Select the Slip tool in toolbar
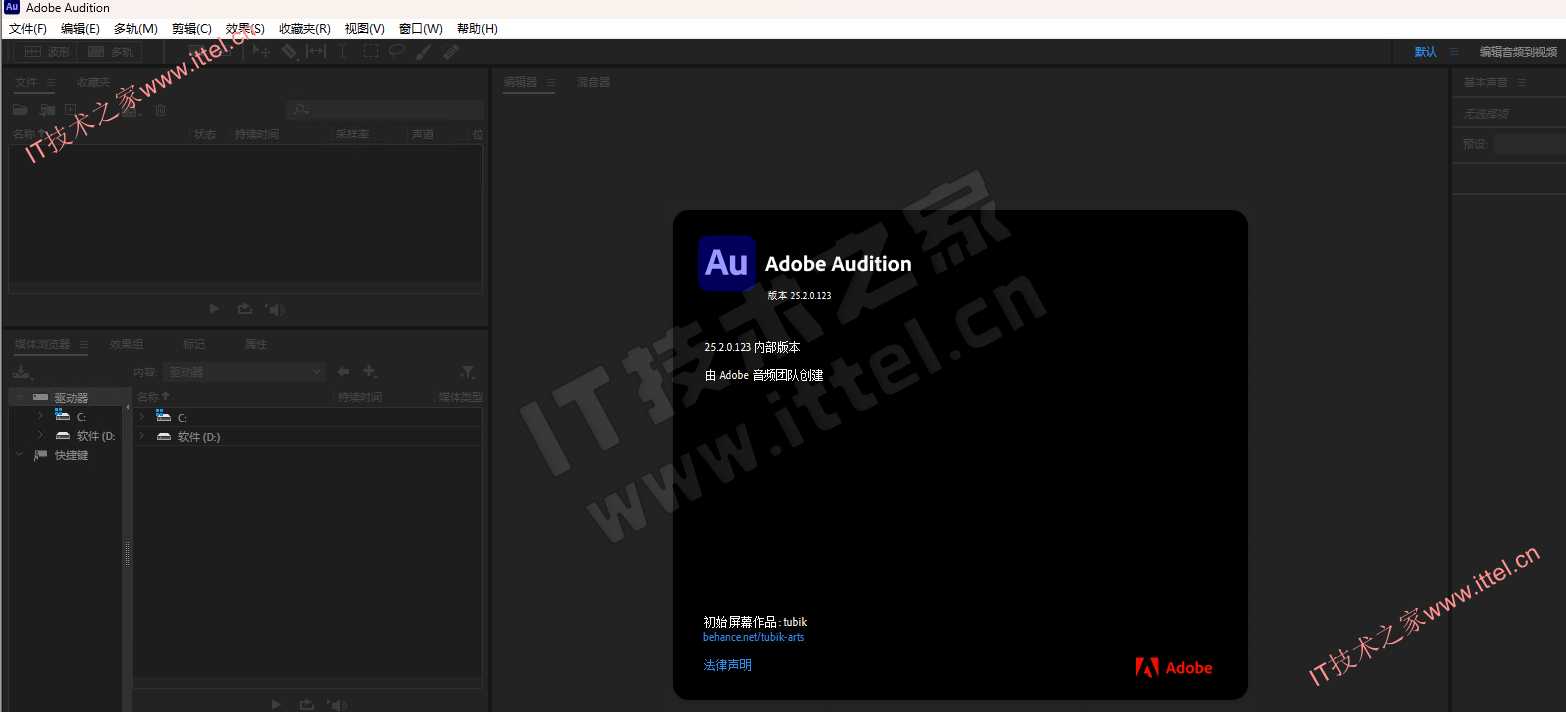 [315, 52]
